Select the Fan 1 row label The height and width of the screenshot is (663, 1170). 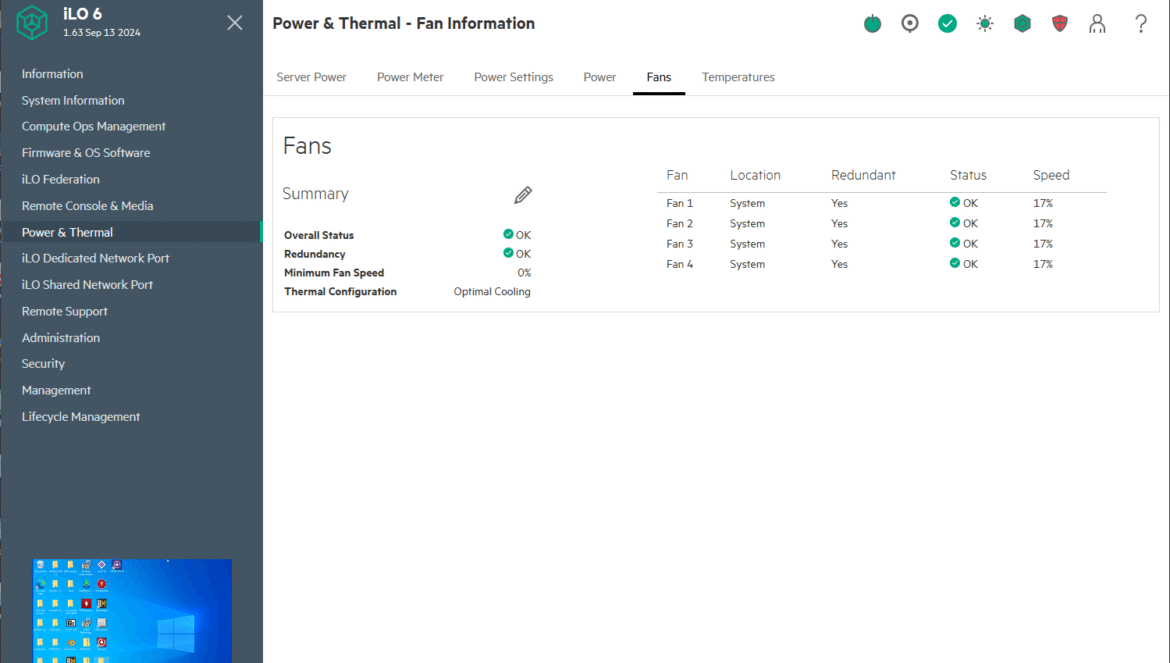coord(680,203)
